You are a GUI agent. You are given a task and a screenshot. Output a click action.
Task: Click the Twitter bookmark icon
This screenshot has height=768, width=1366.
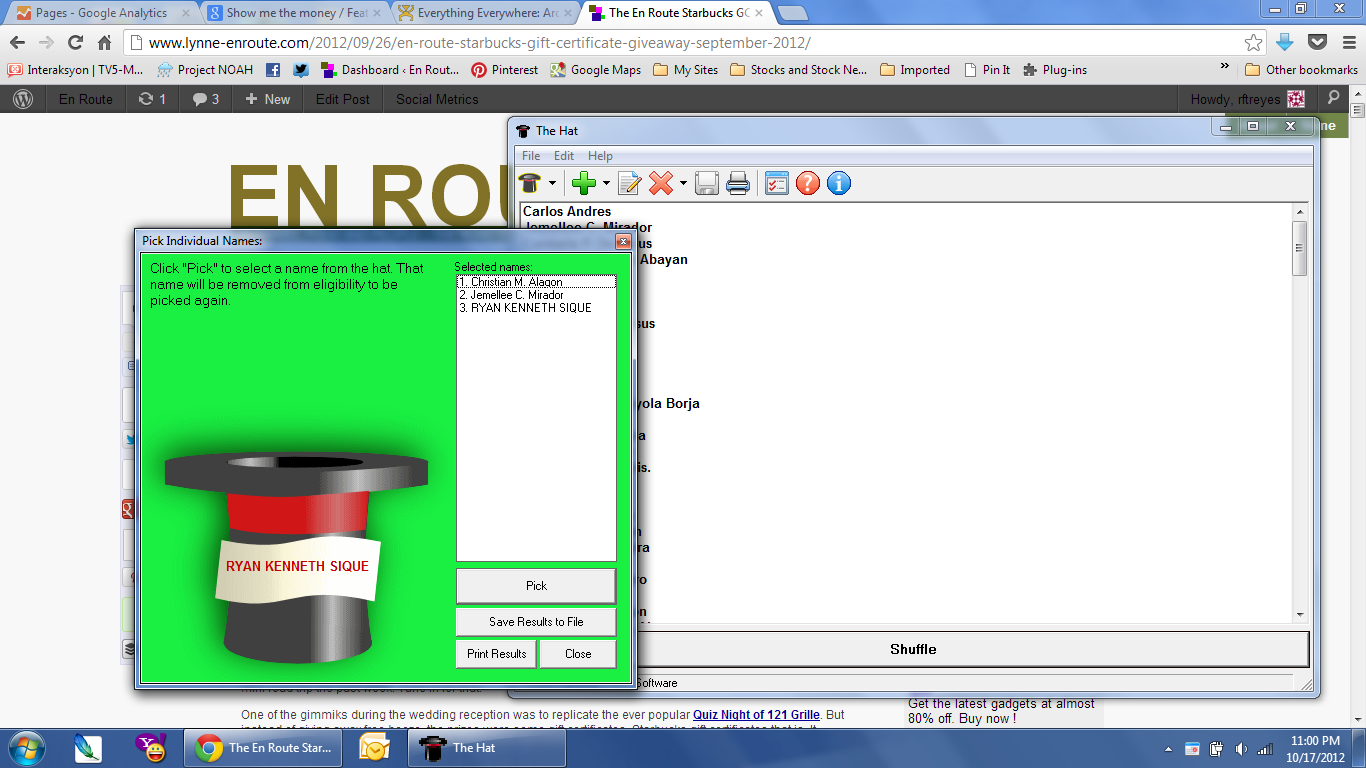[300, 70]
